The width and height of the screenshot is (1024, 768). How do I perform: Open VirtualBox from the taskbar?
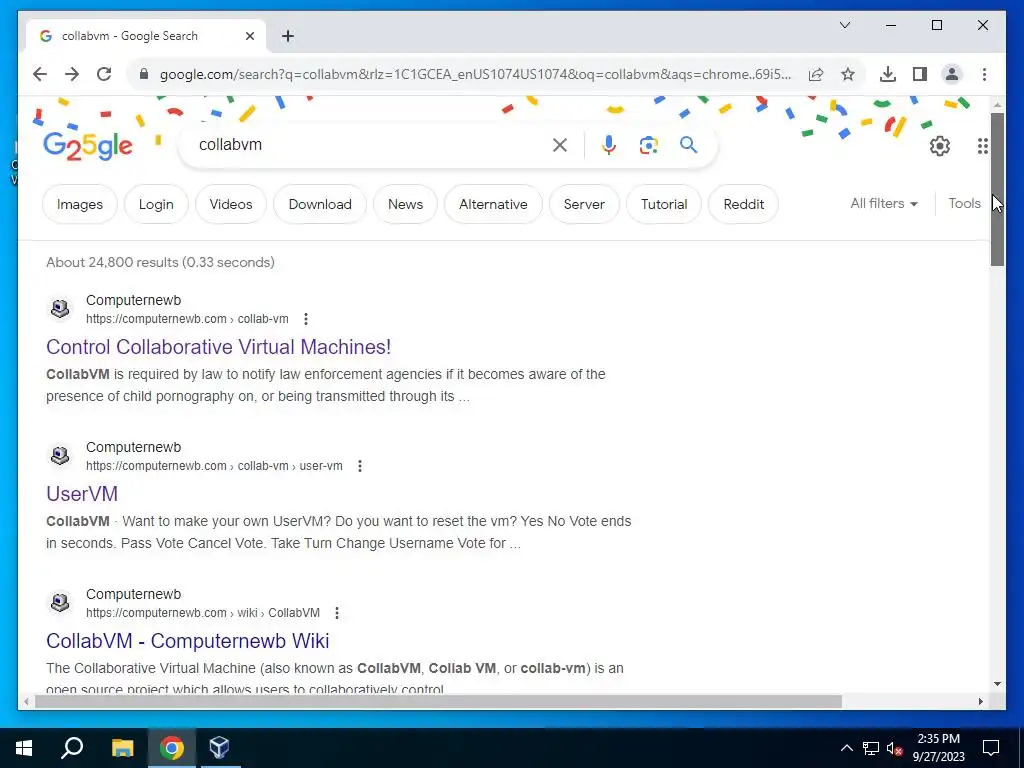pyautogui.click(x=219, y=748)
